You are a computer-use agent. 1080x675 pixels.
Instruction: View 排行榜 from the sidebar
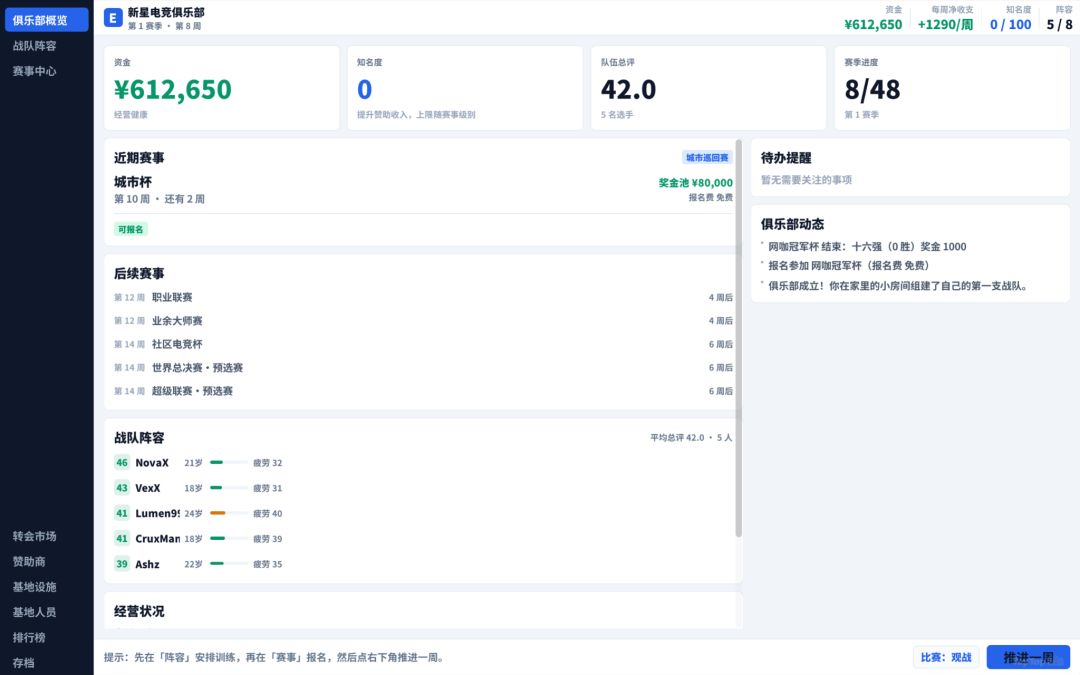[47, 637]
